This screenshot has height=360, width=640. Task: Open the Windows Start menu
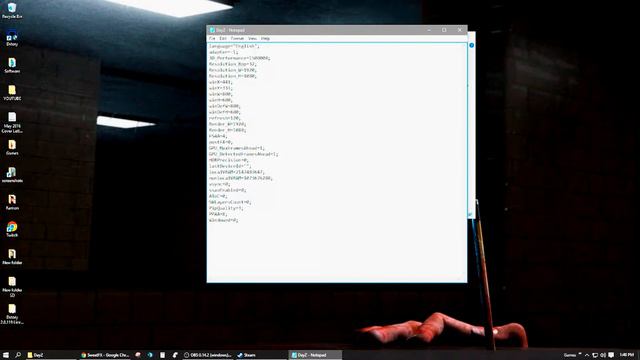[x=6, y=355]
